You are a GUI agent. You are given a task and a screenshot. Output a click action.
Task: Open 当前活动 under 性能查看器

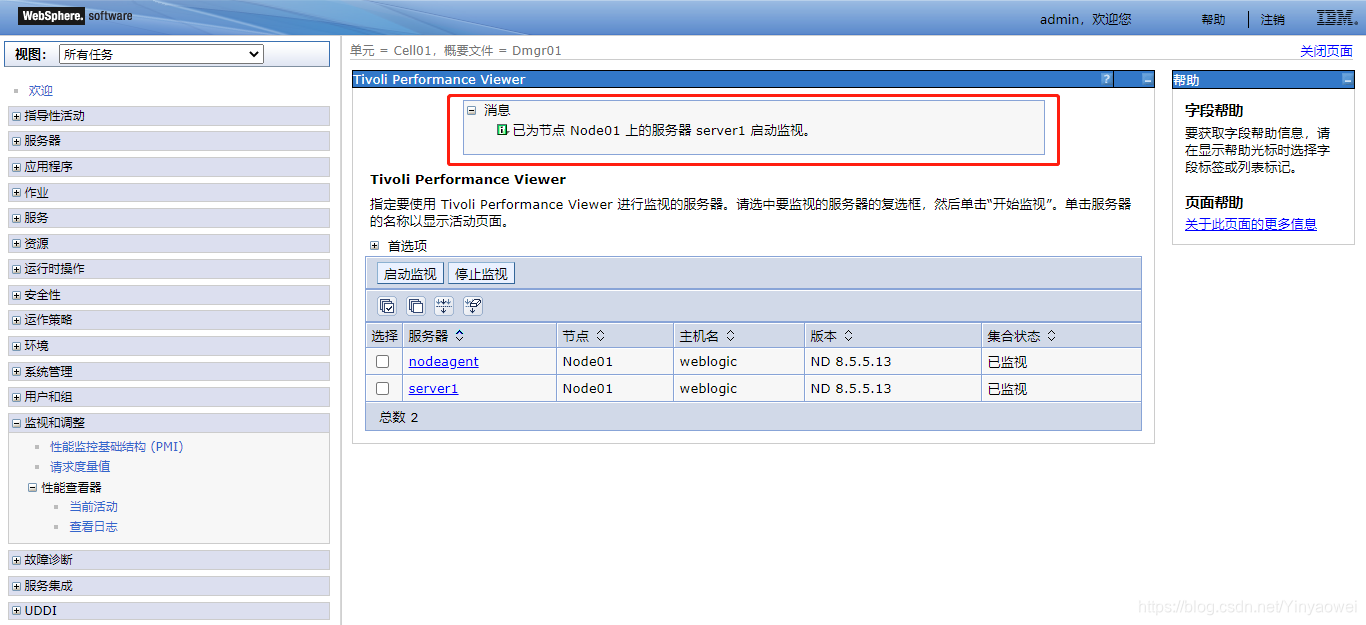pos(94,507)
